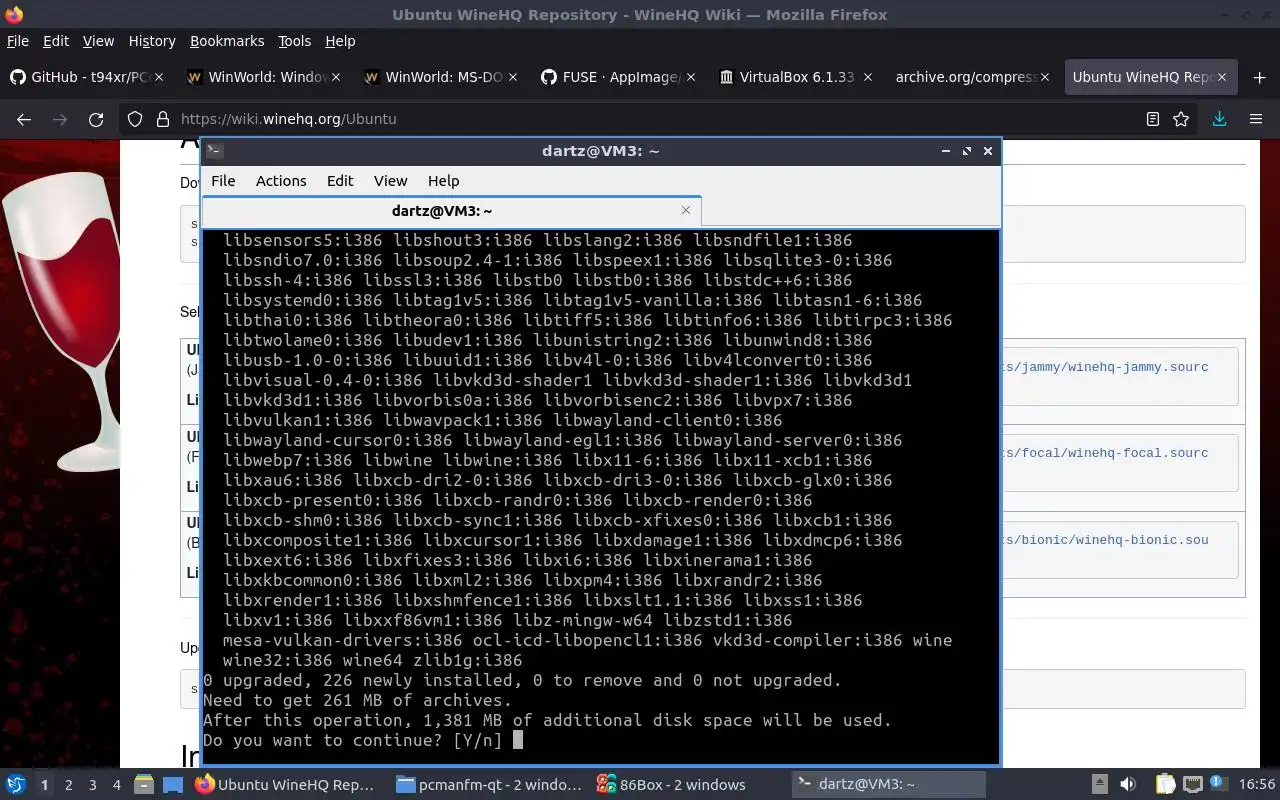Reload the page in Firefox
This screenshot has height=800, width=1280.
tap(96, 119)
